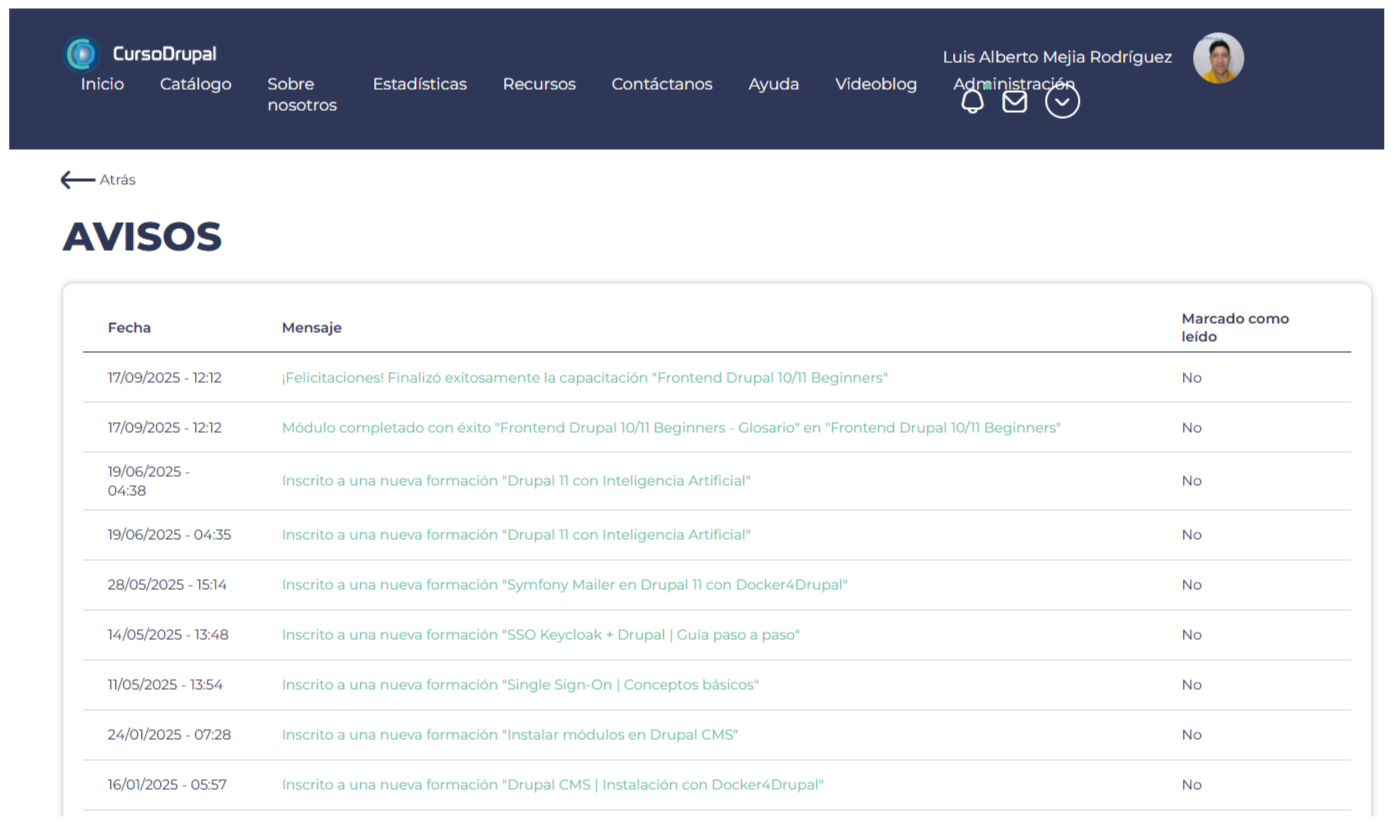Open the SSO Keycloak enrollment notice
The width and height of the screenshot is (1394, 825).
pyautogui.click(x=540, y=635)
